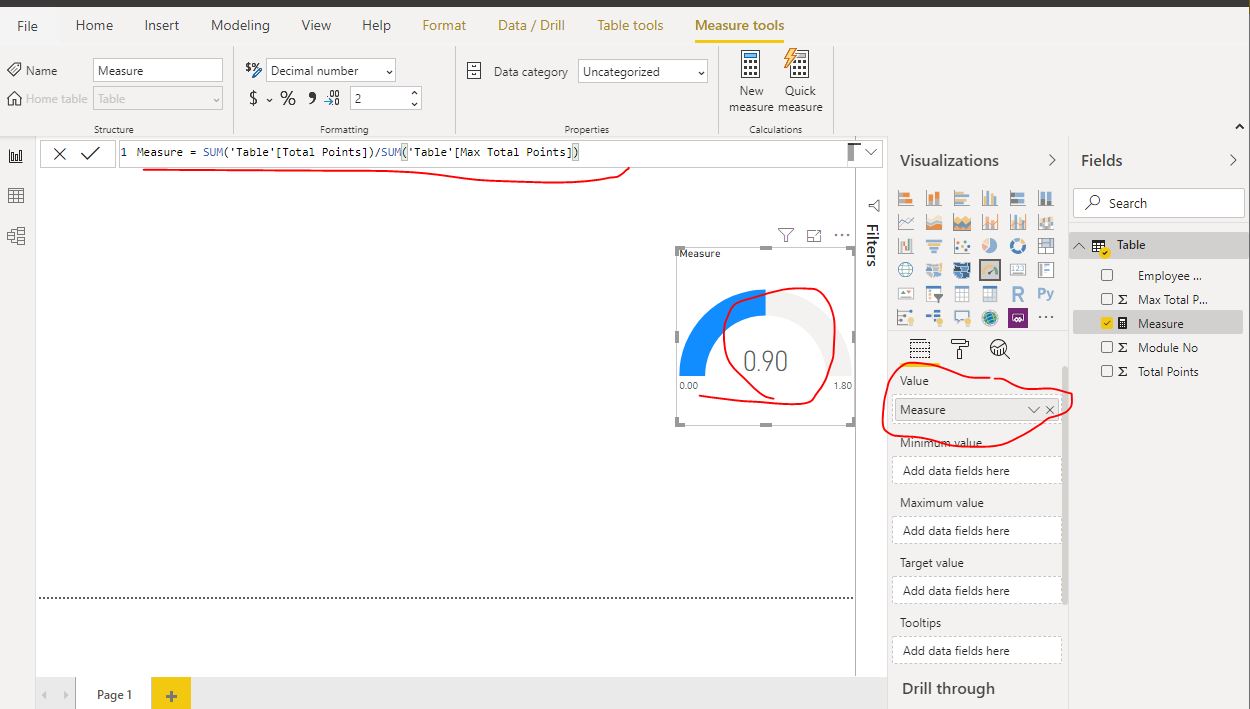Select the Pie chart visual
1250x709 pixels.
point(990,246)
